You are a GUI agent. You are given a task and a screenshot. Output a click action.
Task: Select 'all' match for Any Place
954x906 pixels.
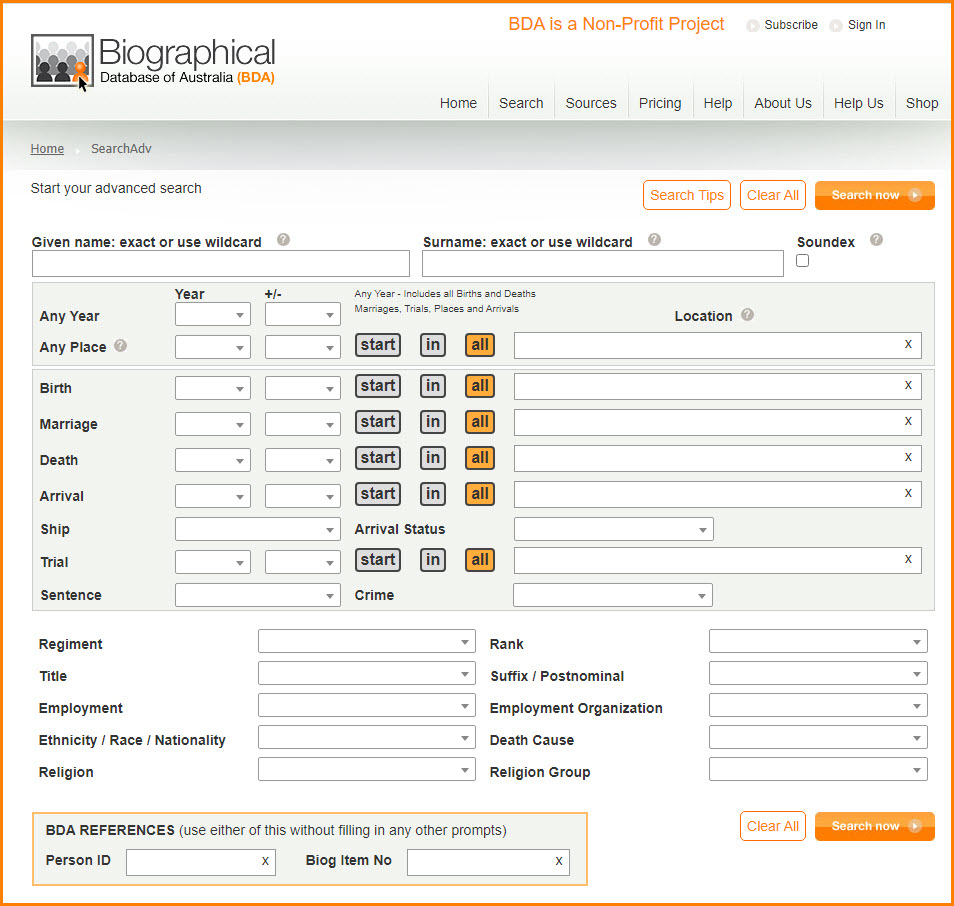click(x=479, y=345)
